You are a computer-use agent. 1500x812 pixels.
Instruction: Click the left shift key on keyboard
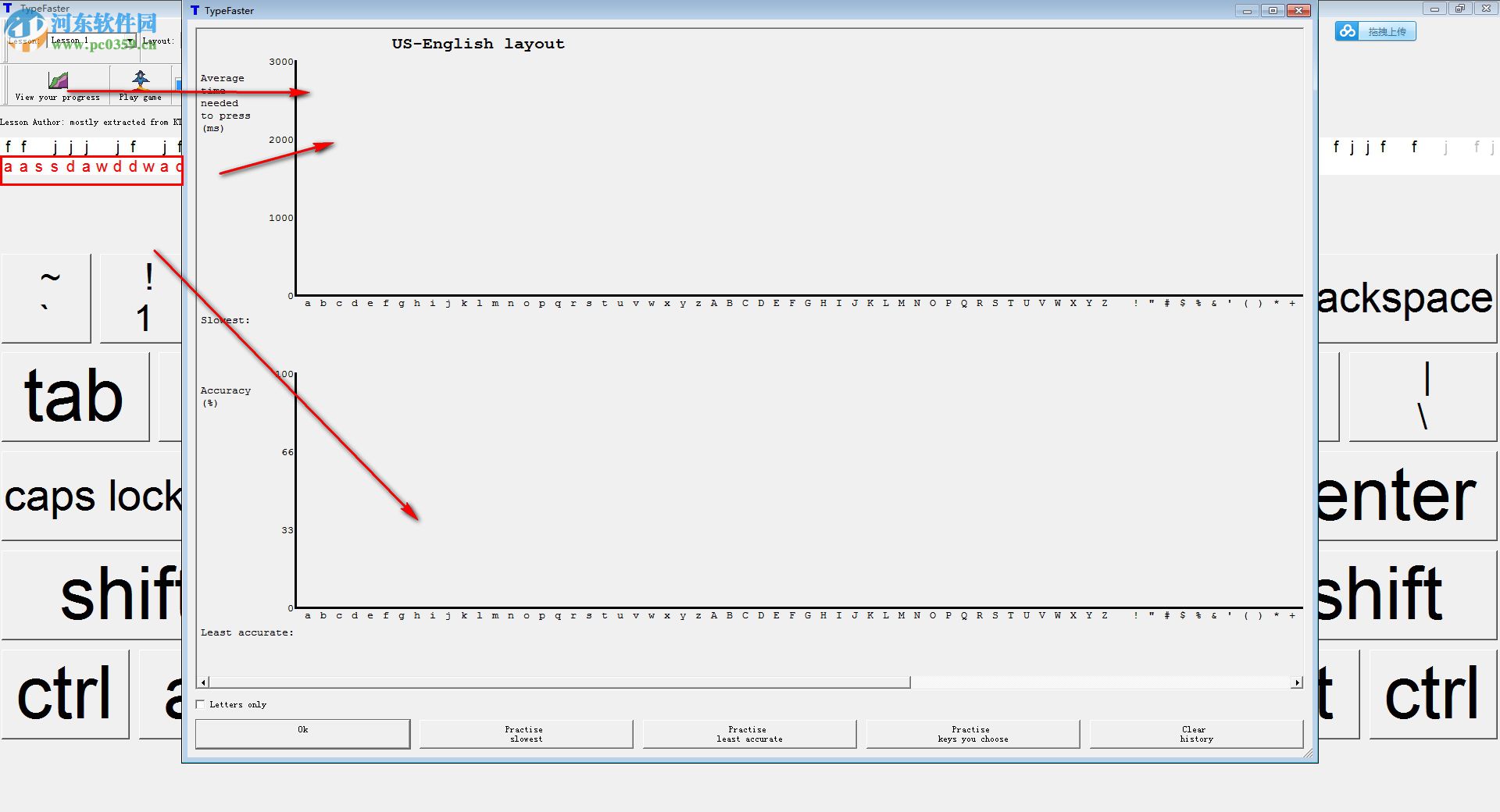(91, 595)
